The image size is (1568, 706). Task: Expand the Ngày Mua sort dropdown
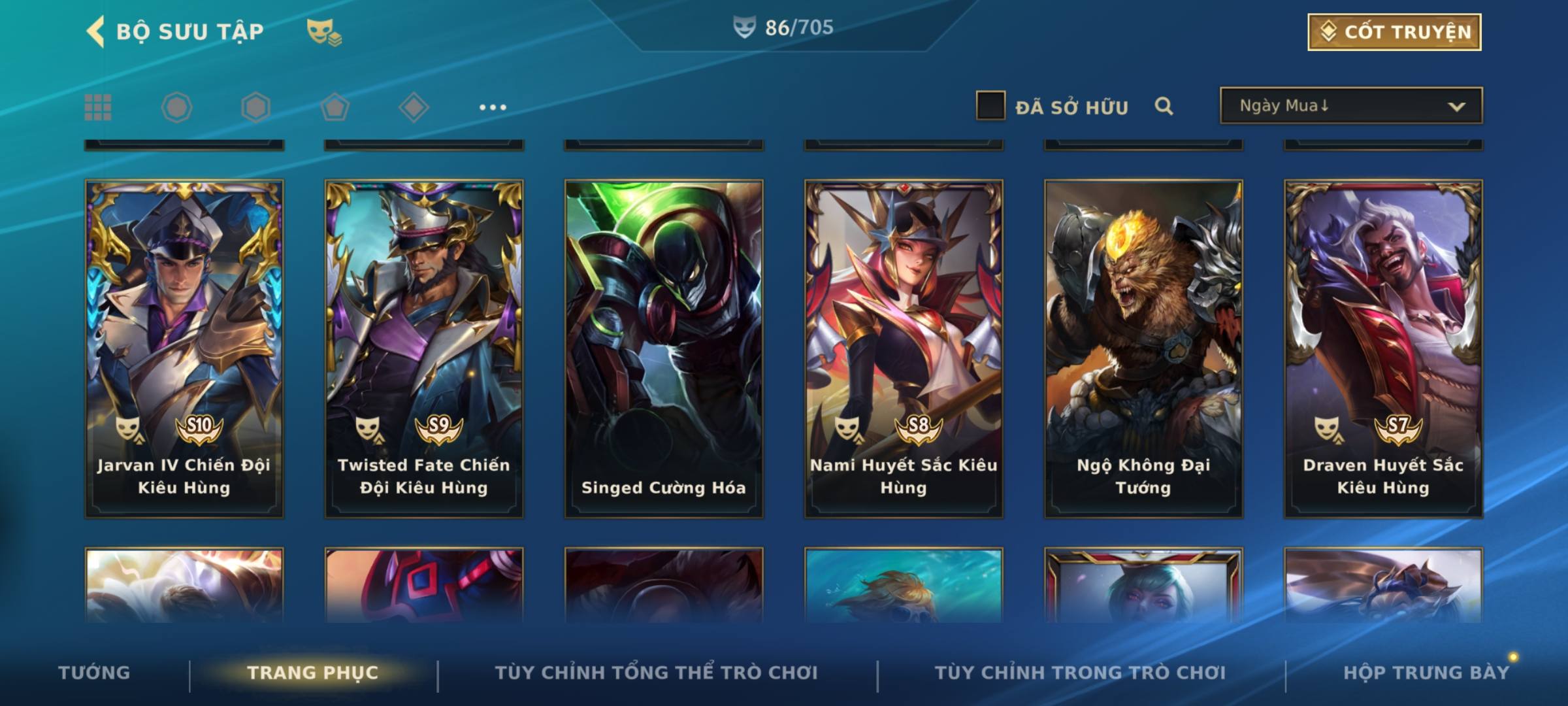pyautogui.click(x=1351, y=105)
